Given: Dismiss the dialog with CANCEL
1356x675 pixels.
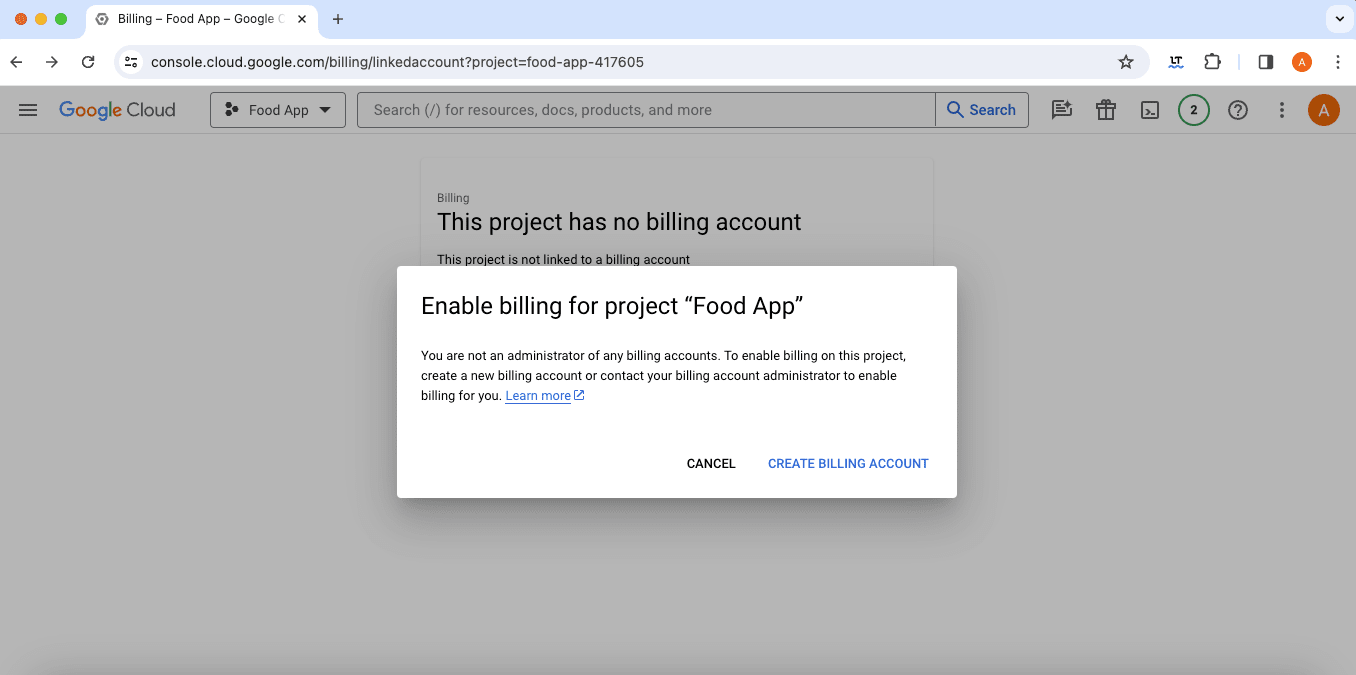Looking at the screenshot, I should [x=710, y=463].
